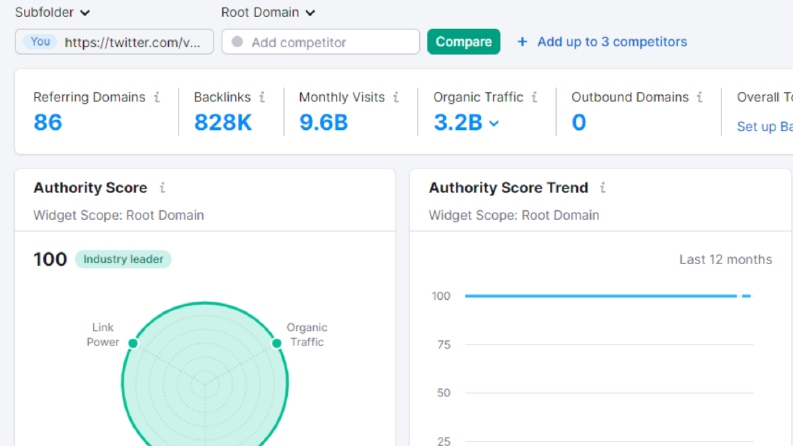Click the Organic Traffic radar point
Screen dimensions: 793x446
click(277, 343)
